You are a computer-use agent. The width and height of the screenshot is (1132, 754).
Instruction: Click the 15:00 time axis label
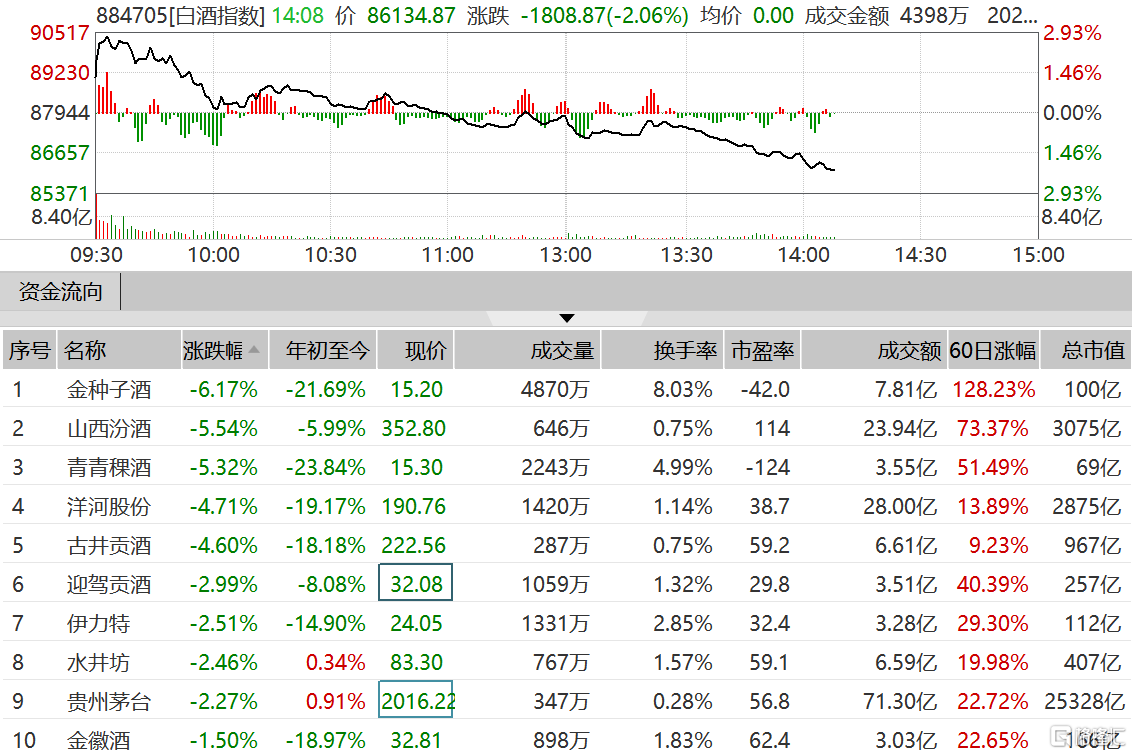[1038, 255]
